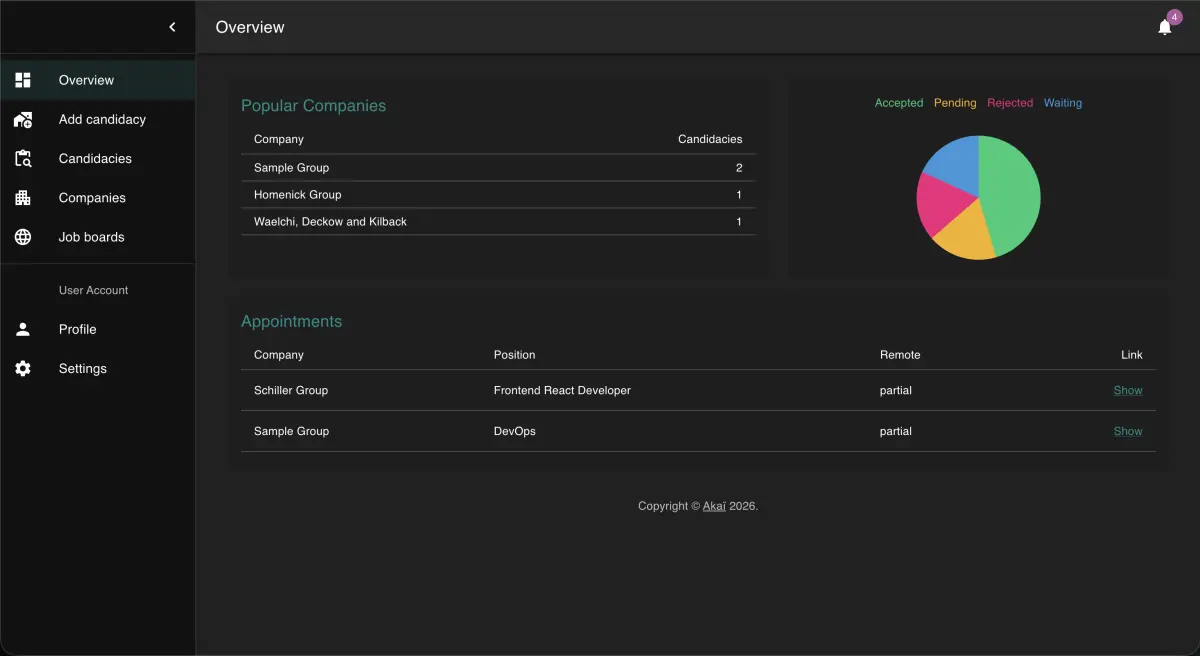The image size is (1200, 656).
Task: Click the Add candidacy icon
Action: click(x=23, y=119)
